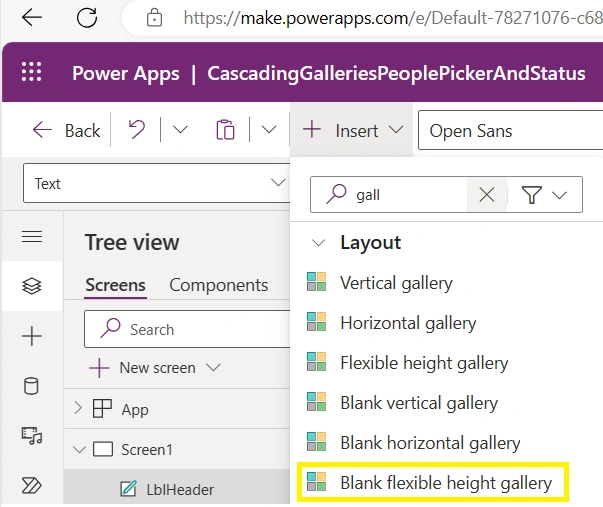
Task: Click the app name CascadingGalleriesPeoplePickerAndStatus
Action: (396, 73)
